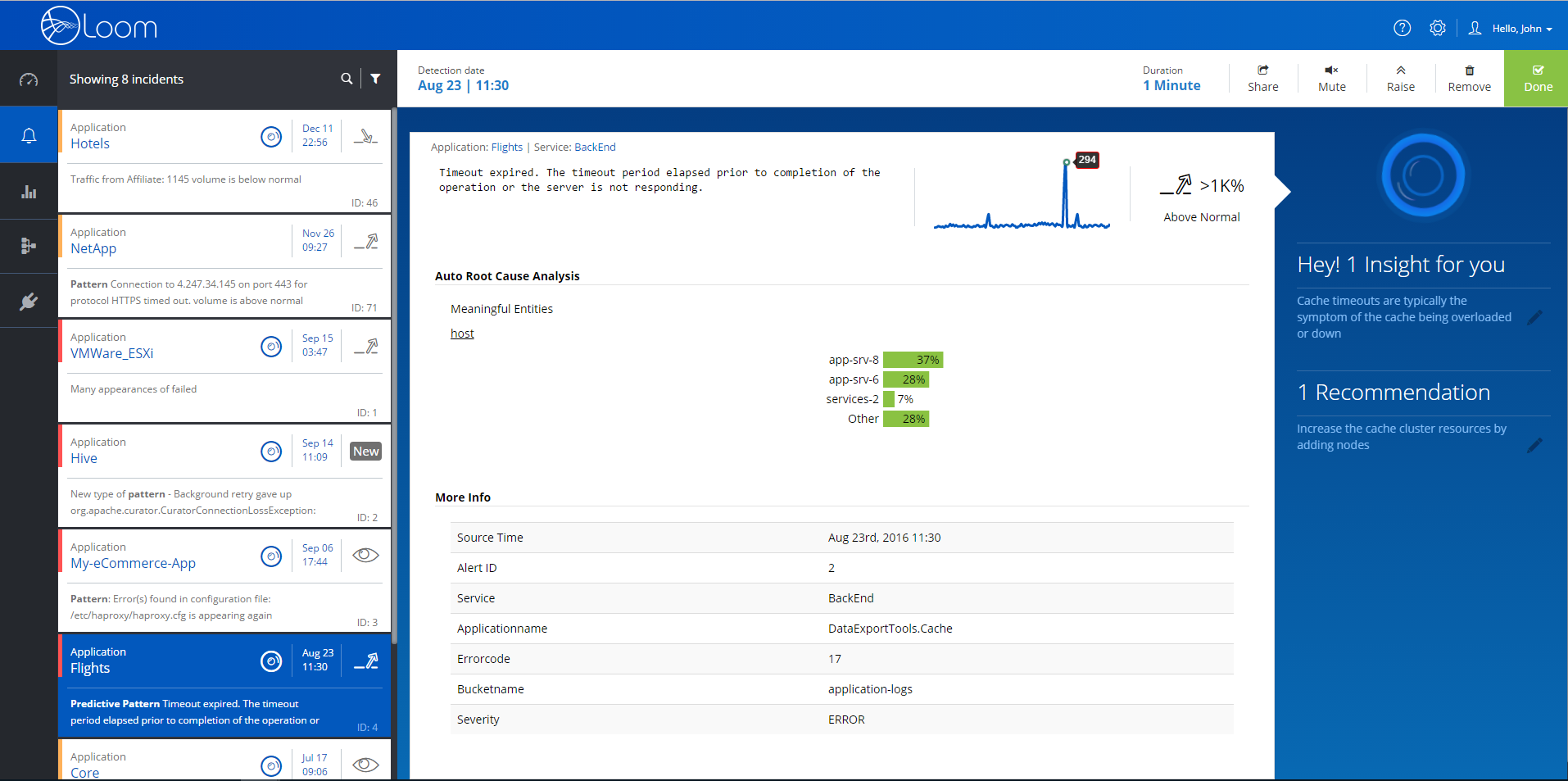Click the Errorcode value 17
1568x781 pixels.
[835, 659]
